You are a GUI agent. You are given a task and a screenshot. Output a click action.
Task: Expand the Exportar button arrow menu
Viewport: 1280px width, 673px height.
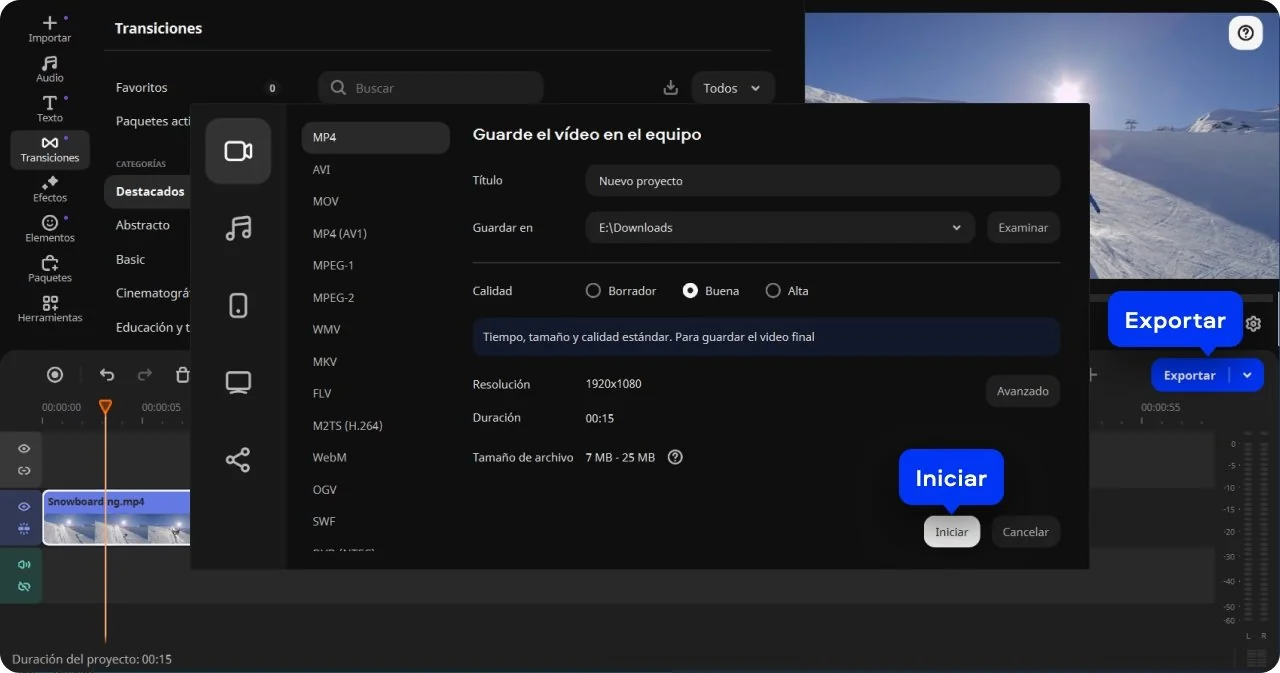click(1247, 375)
